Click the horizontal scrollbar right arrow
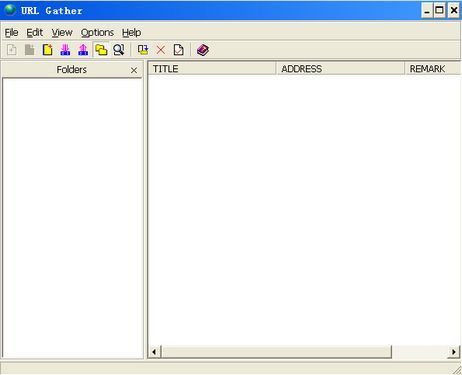Viewport: 462px width, 375px height. 453,352
